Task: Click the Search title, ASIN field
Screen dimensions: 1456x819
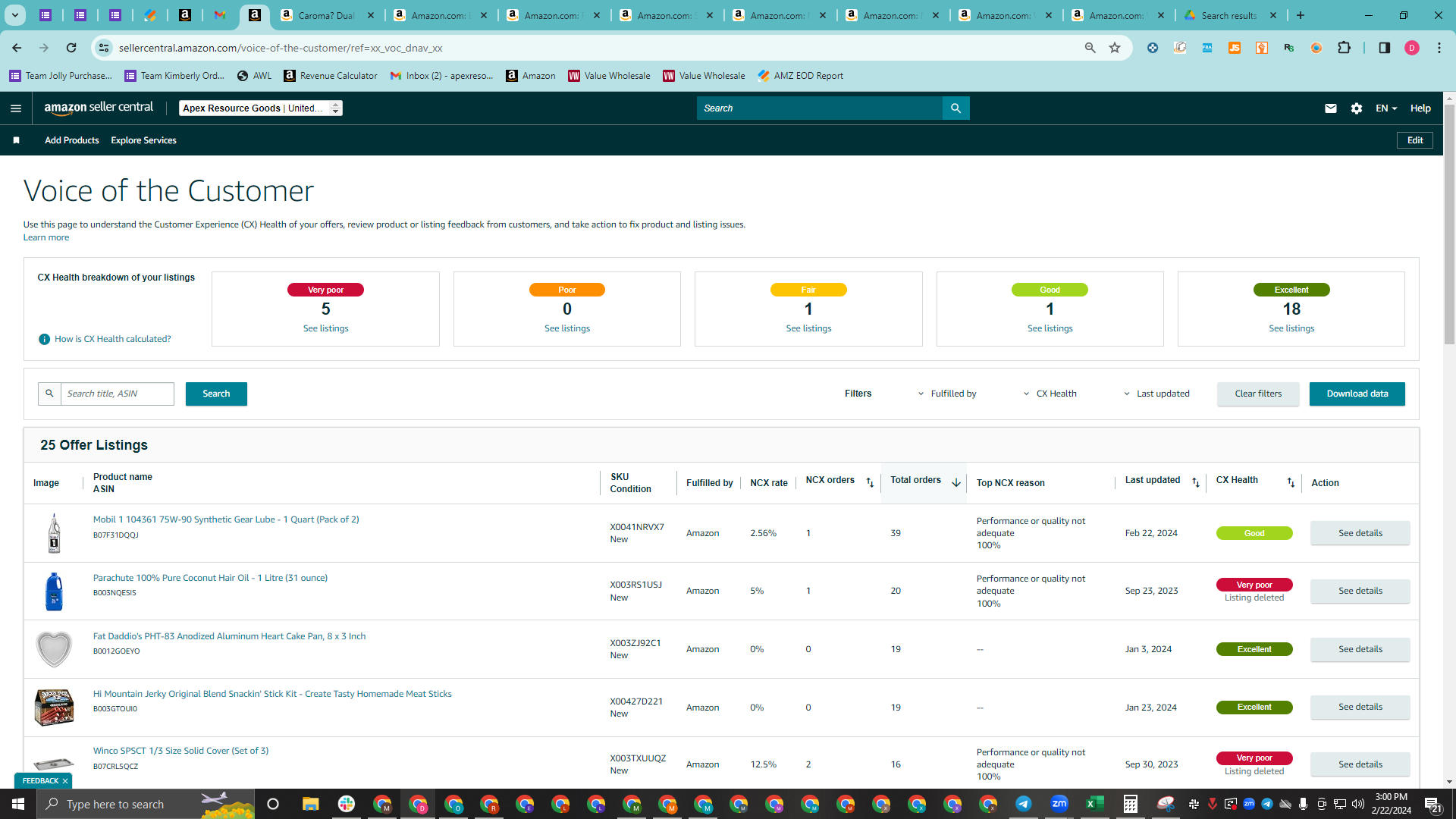Action: [118, 394]
